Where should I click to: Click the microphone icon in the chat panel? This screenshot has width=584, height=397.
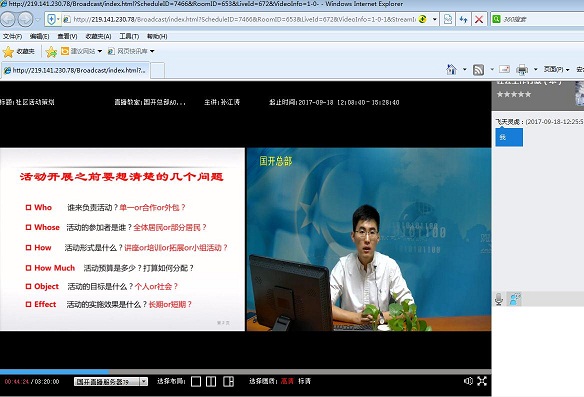click(x=499, y=299)
